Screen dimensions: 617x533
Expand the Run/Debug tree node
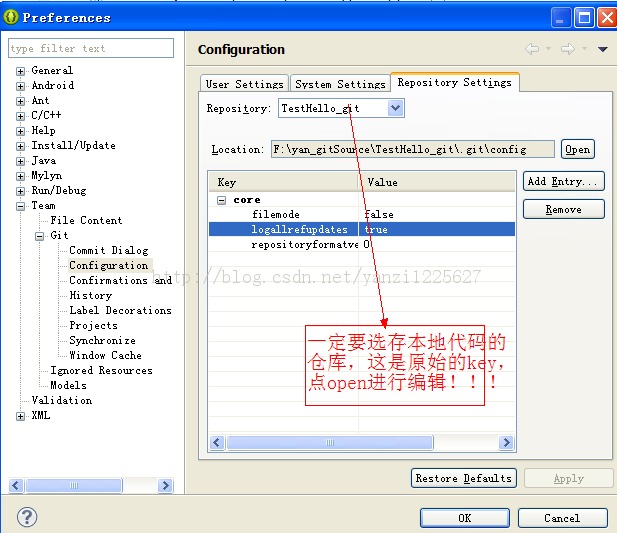click(x=20, y=191)
